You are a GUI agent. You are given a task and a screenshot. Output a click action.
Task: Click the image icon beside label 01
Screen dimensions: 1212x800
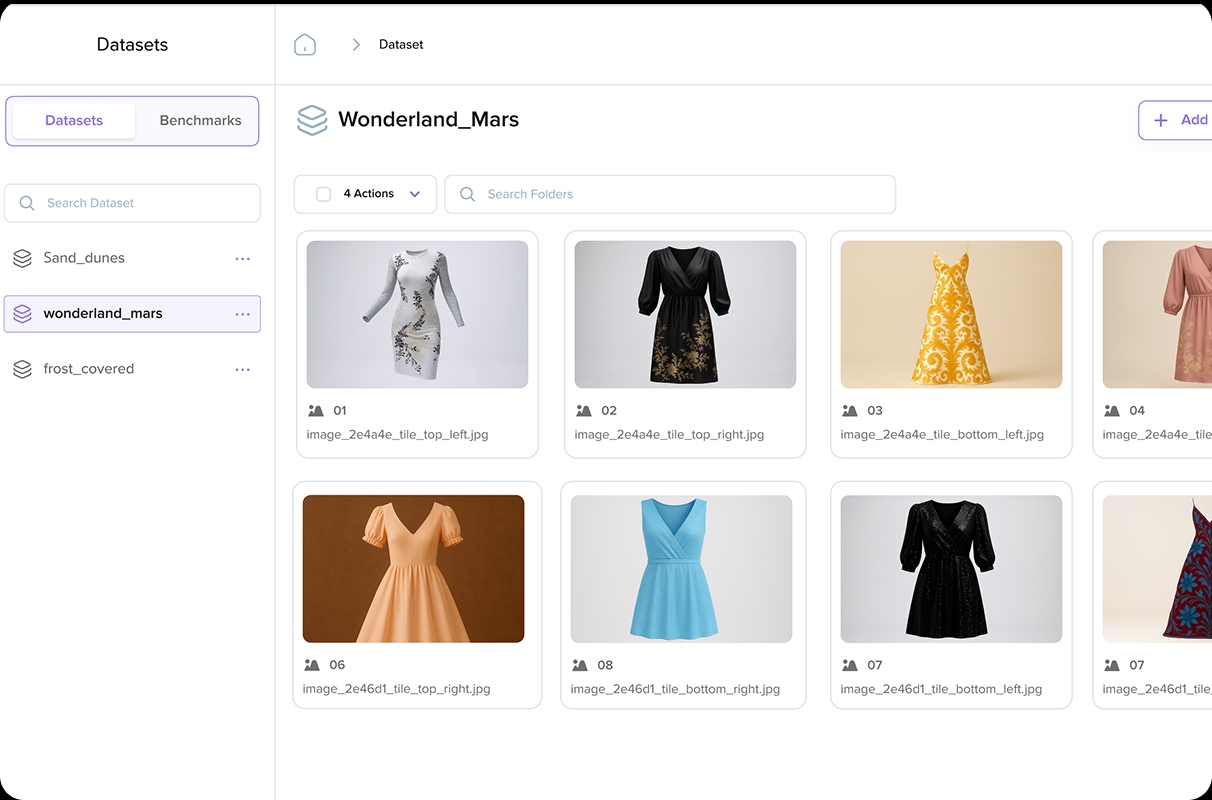click(316, 410)
